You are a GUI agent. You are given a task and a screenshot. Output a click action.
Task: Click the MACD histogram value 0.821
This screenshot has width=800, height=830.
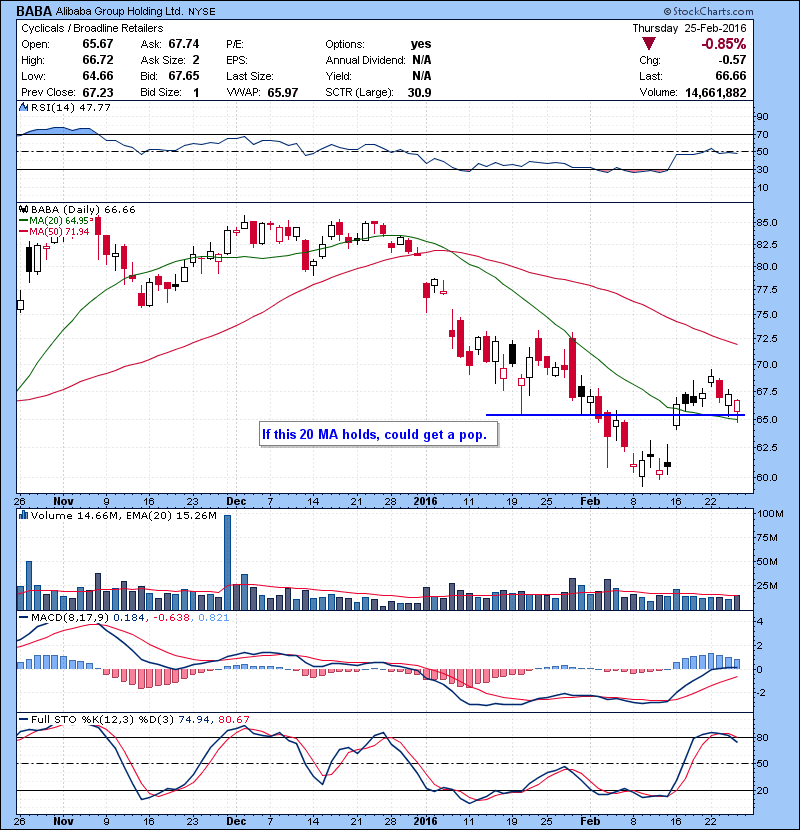(x=213, y=617)
